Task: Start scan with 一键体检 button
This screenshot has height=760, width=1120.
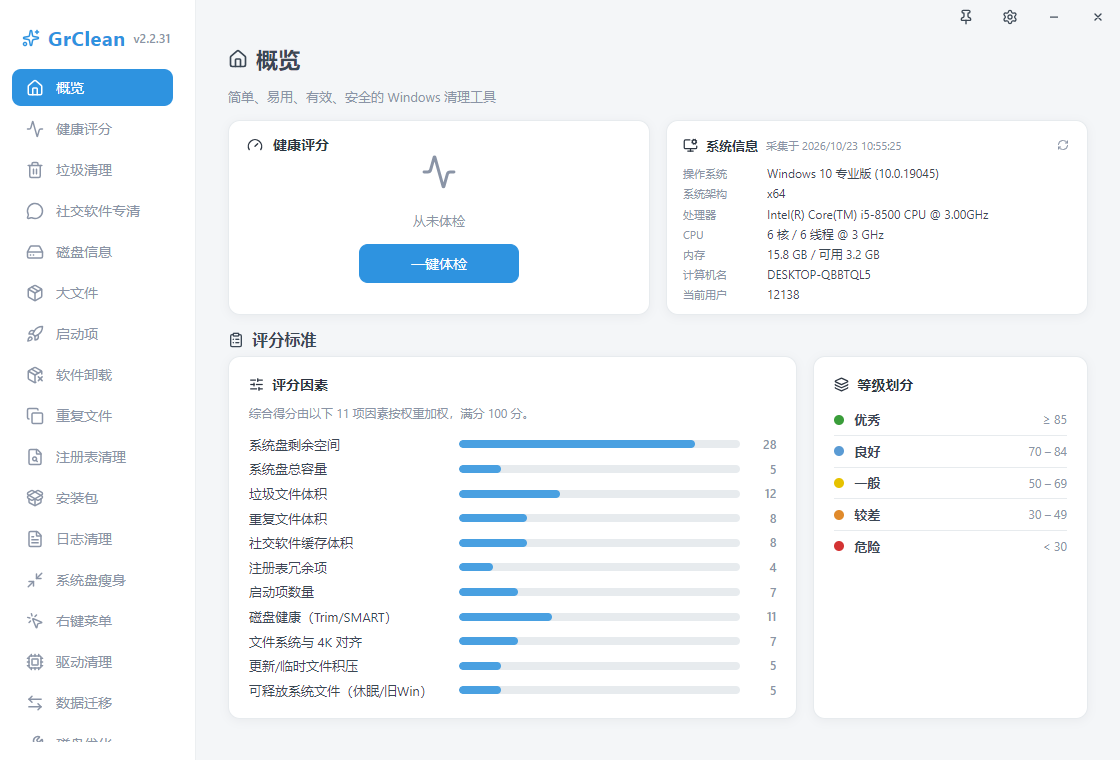Action: pos(439,264)
